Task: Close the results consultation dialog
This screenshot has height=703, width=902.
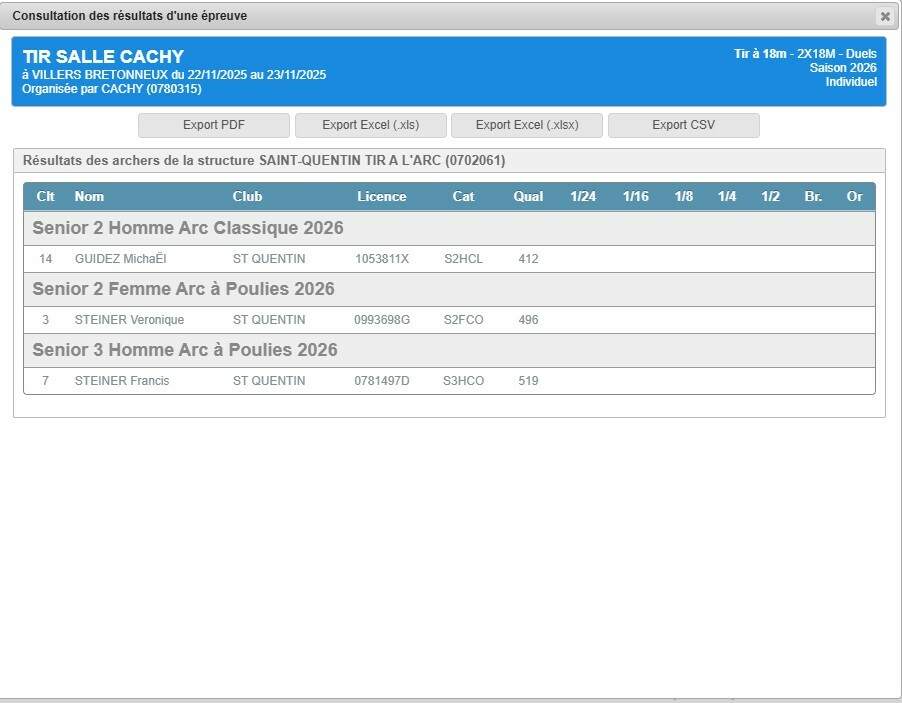Action: [884, 16]
